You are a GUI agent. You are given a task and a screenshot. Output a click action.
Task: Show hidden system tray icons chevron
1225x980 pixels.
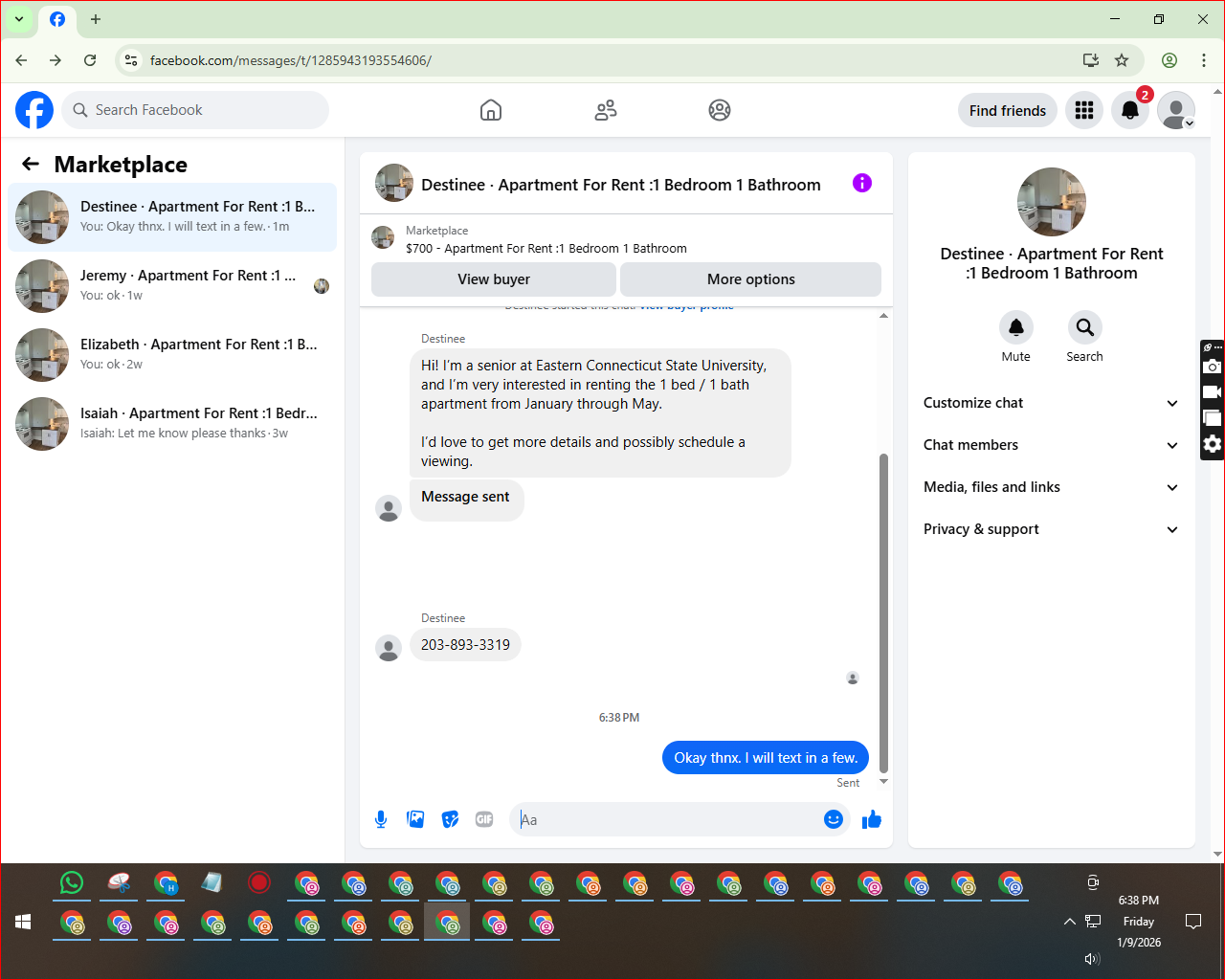tap(1069, 922)
